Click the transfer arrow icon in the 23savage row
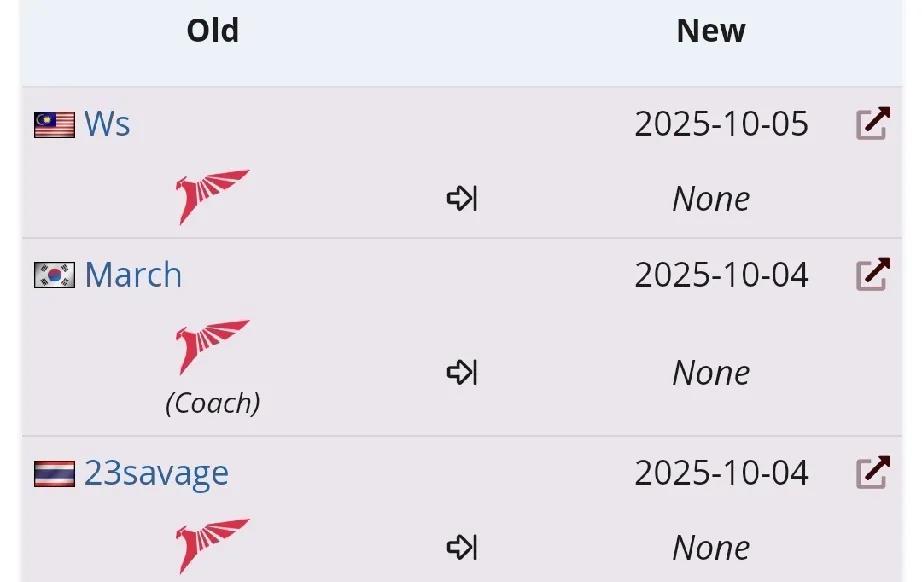Image resolution: width=922 pixels, height=582 pixels. pos(462,547)
